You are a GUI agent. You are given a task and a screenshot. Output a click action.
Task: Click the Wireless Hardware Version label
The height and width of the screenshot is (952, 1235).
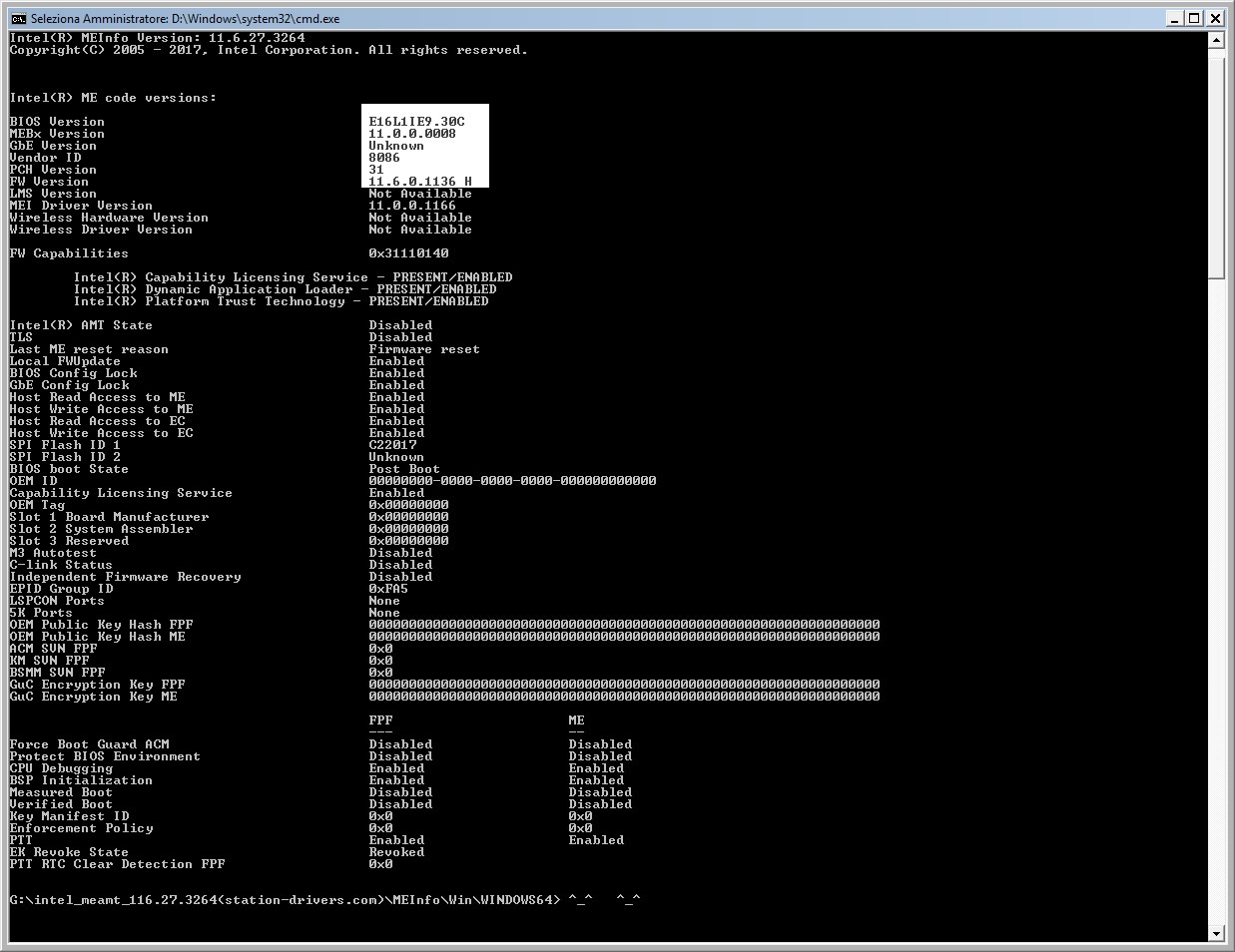pos(109,218)
